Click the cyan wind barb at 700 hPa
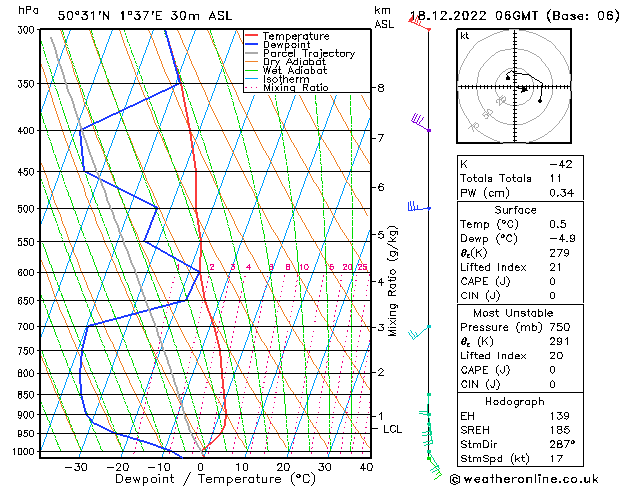Image resolution: width=629 pixels, height=486 pixels. coord(420,332)
